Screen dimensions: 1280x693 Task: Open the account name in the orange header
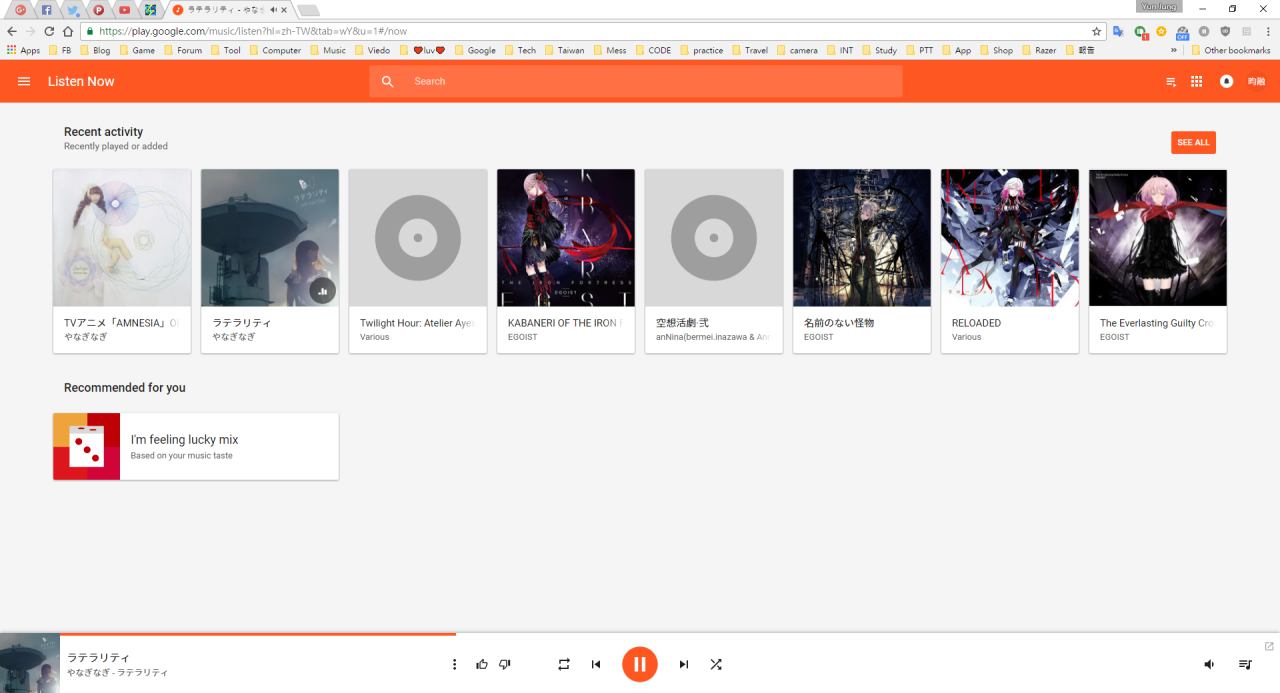(x=1256, y=81)
